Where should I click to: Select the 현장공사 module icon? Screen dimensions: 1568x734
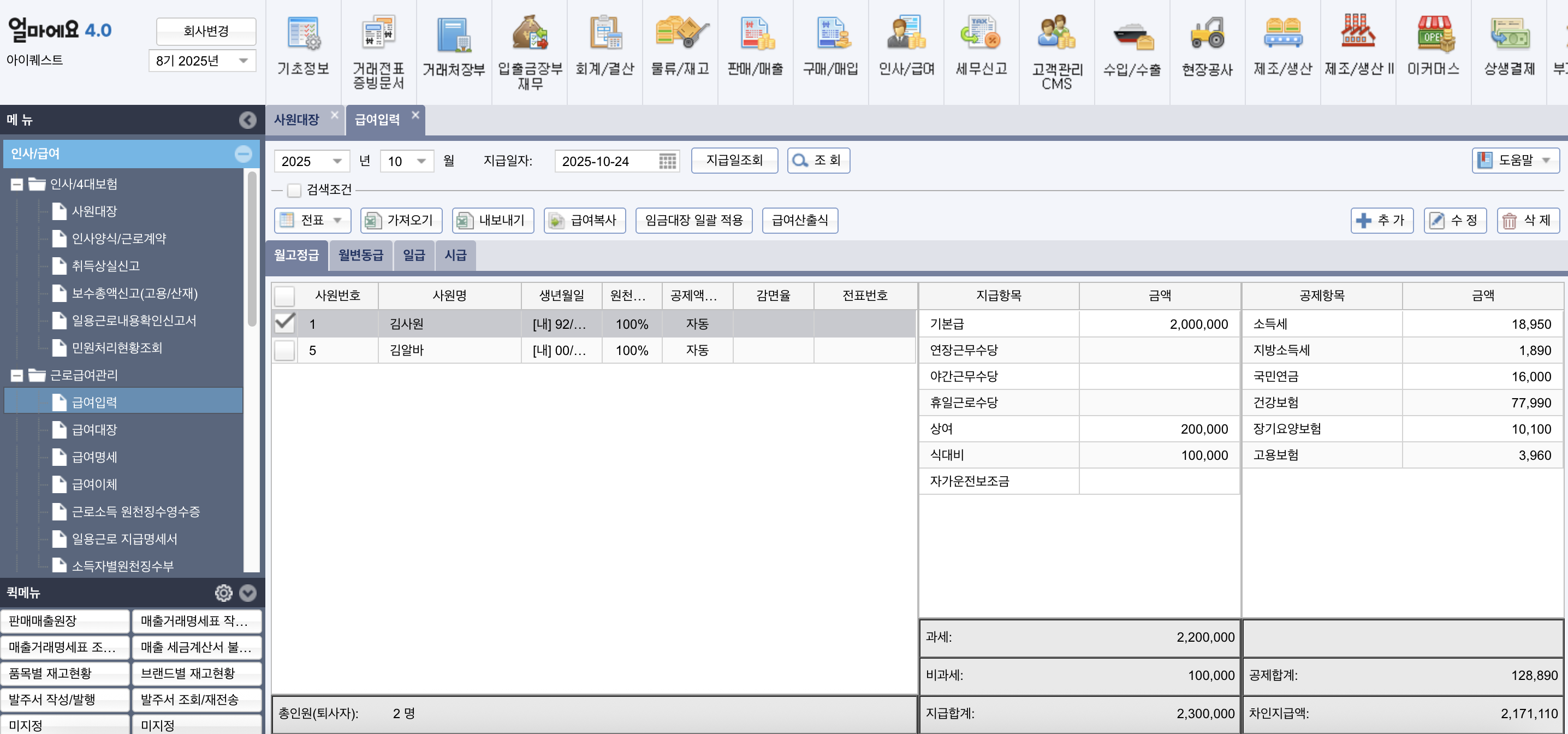tap(1207, 43)
